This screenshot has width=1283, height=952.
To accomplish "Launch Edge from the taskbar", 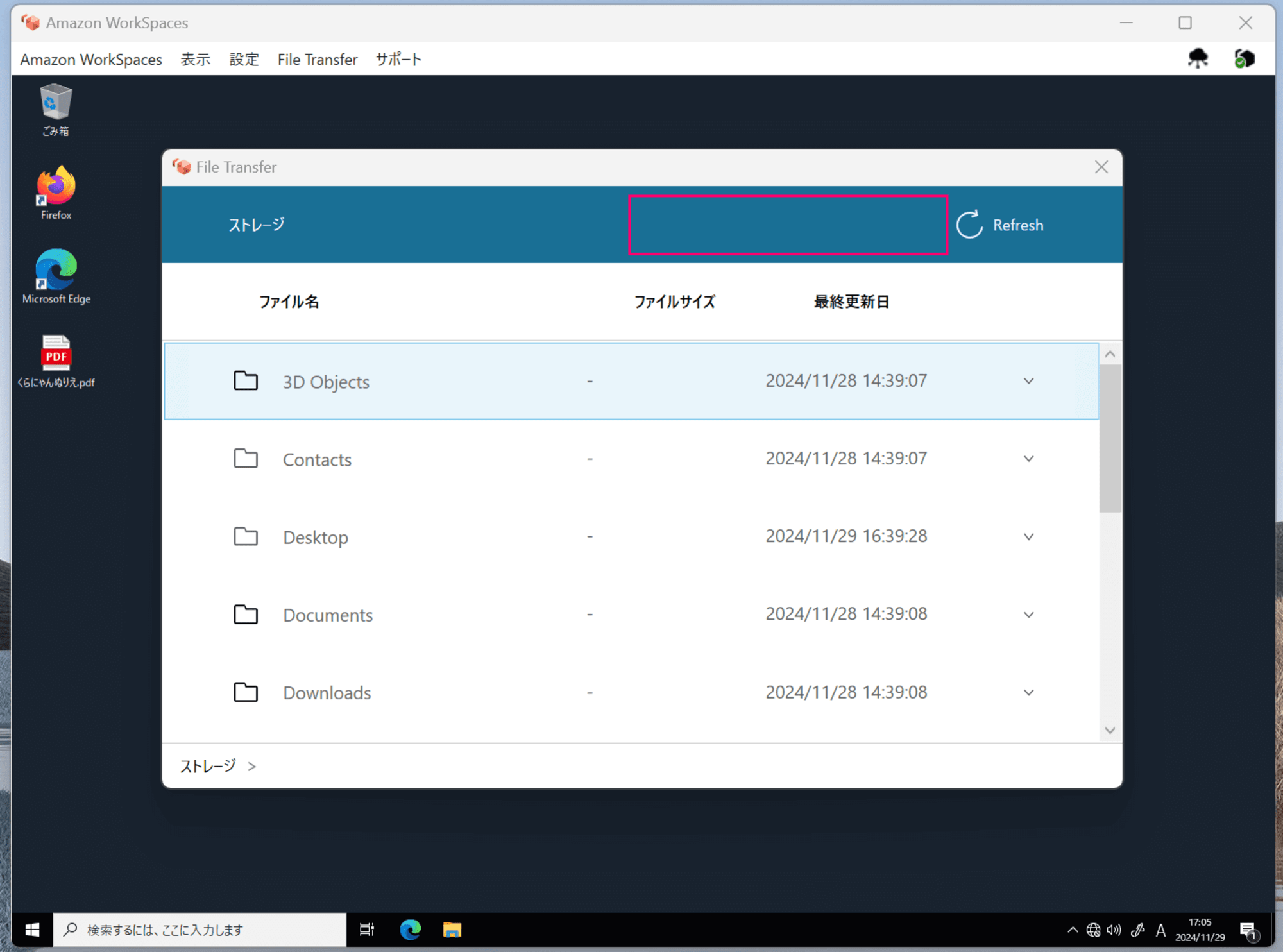I will tap(410, 930).
